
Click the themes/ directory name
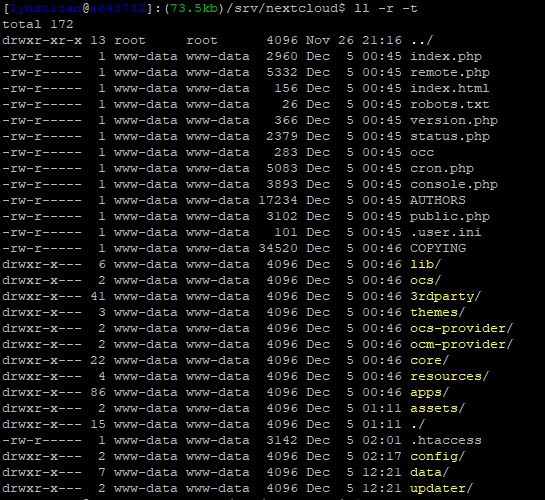437,312
